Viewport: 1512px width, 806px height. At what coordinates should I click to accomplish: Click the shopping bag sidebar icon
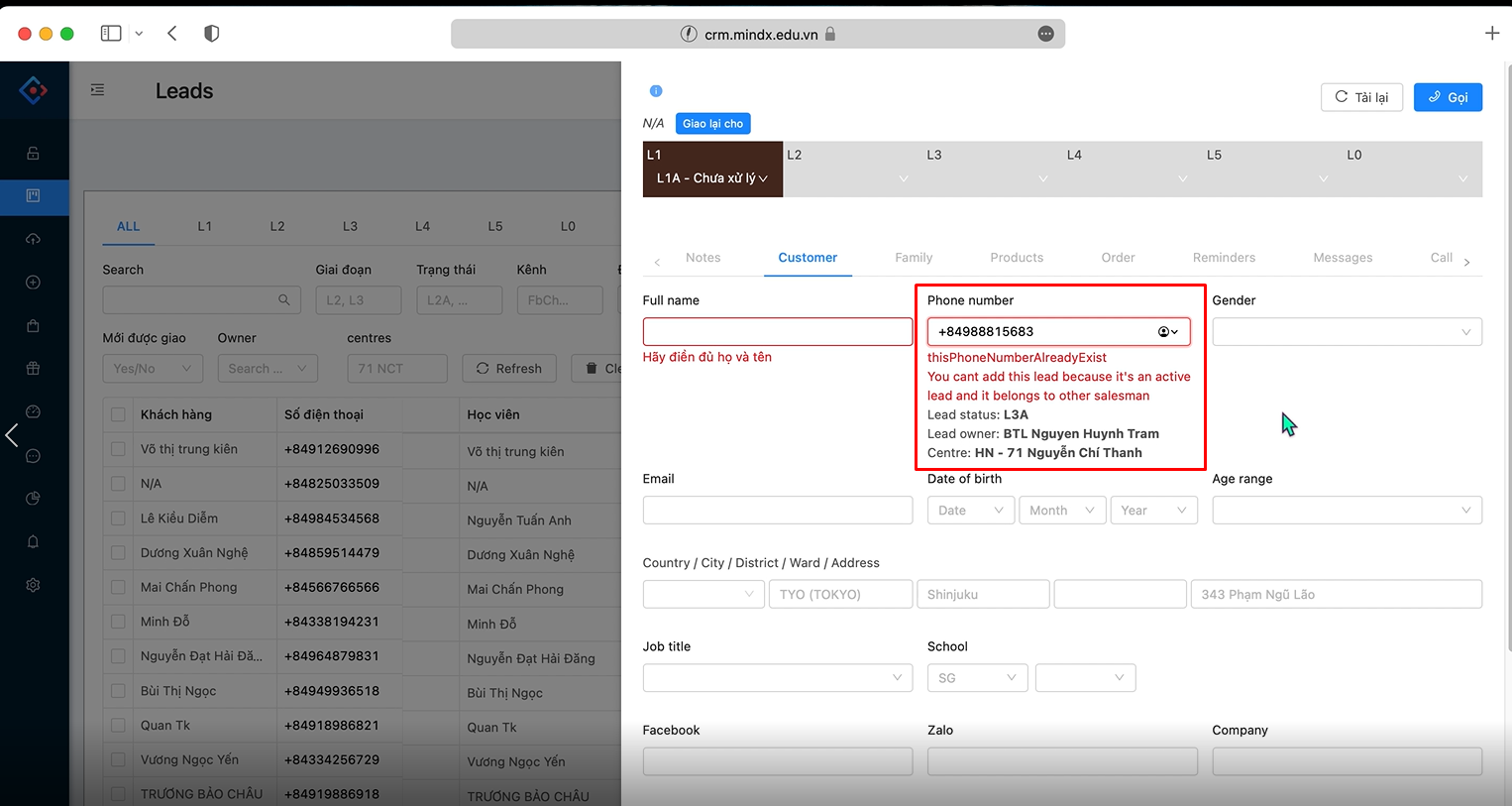point(33,325)
